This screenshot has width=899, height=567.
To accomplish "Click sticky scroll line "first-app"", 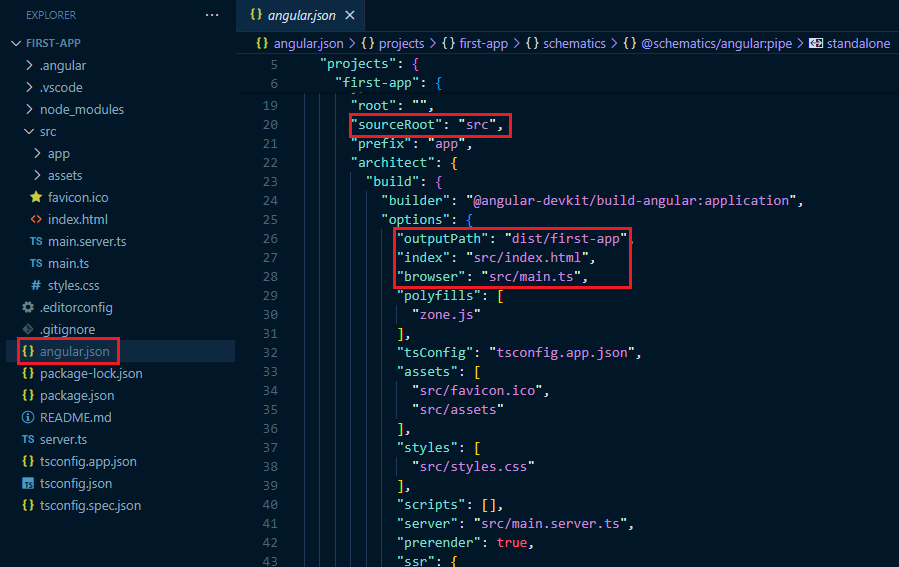I will pos(377,83).
